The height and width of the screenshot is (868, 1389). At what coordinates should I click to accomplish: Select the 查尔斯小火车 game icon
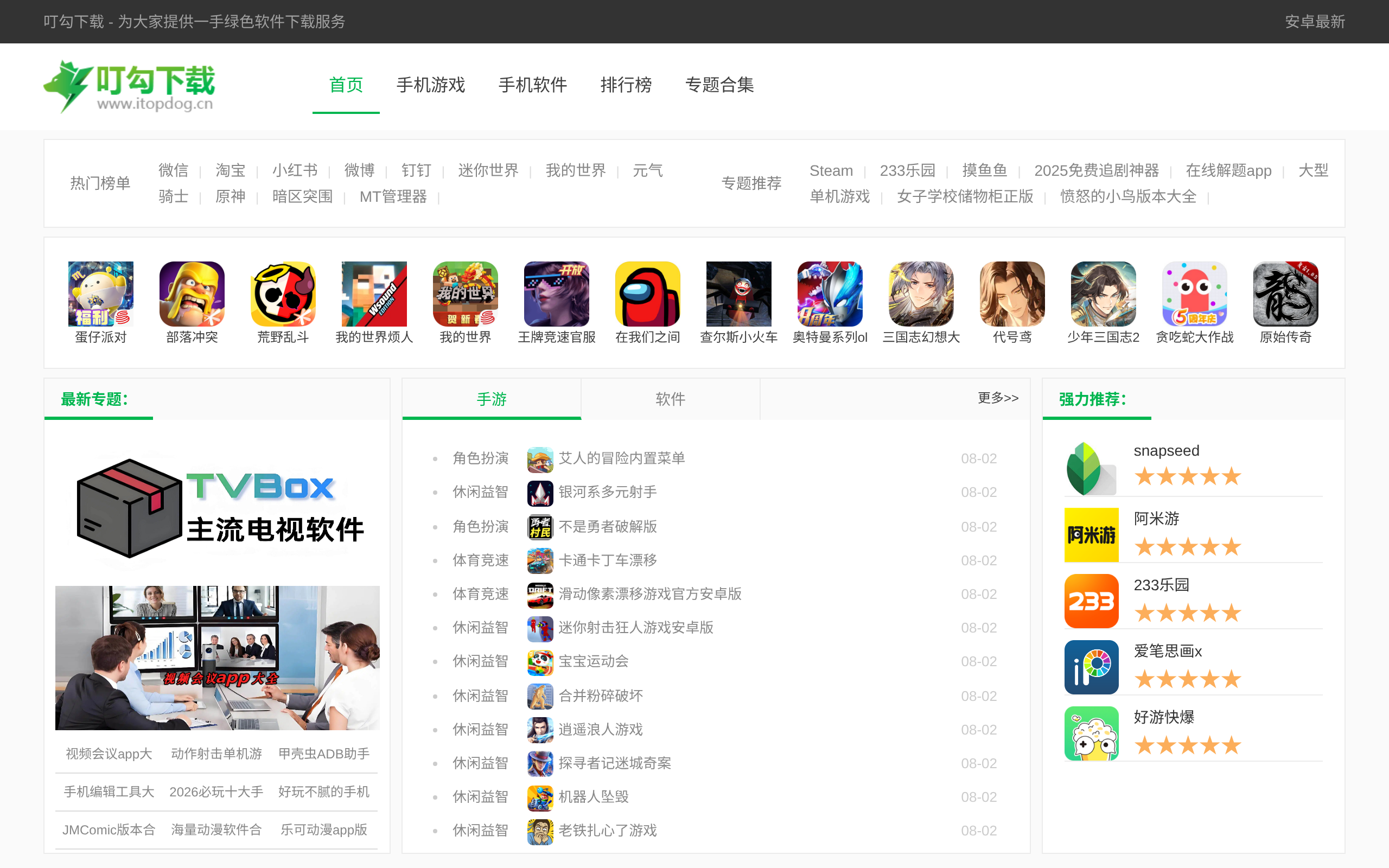click(738, 294)
